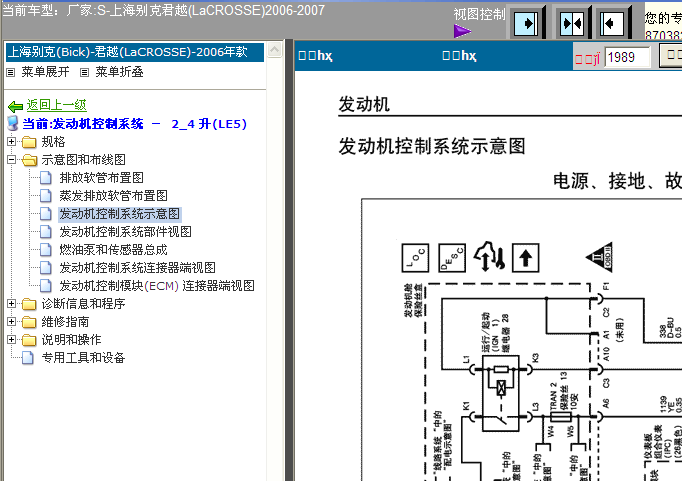Open 排放软管布置图 document
Screen dimensions: 682x481
coord(101,177)
